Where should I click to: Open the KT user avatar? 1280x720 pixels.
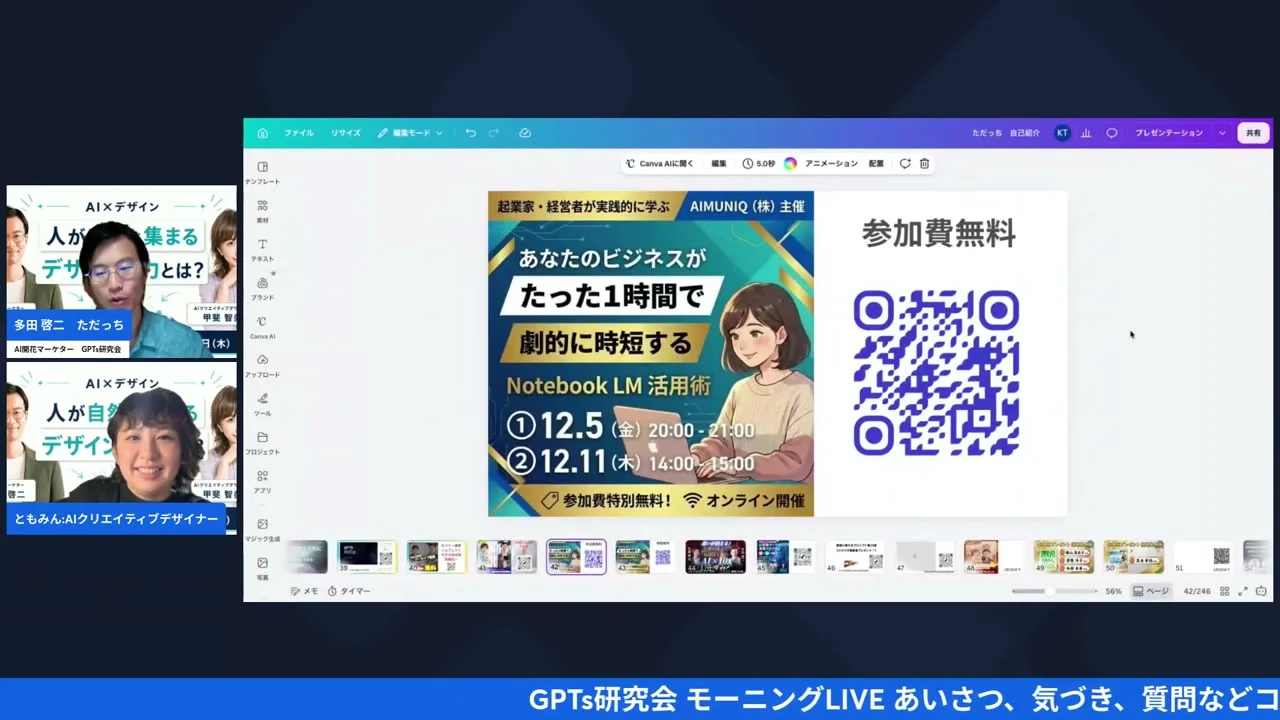tap(1062, 133)
